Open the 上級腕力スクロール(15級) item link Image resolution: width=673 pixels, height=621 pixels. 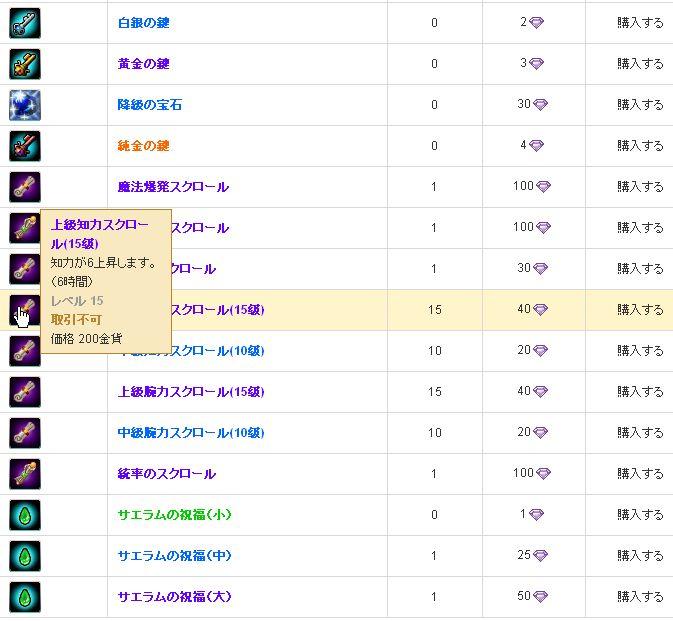click(191, 392)
